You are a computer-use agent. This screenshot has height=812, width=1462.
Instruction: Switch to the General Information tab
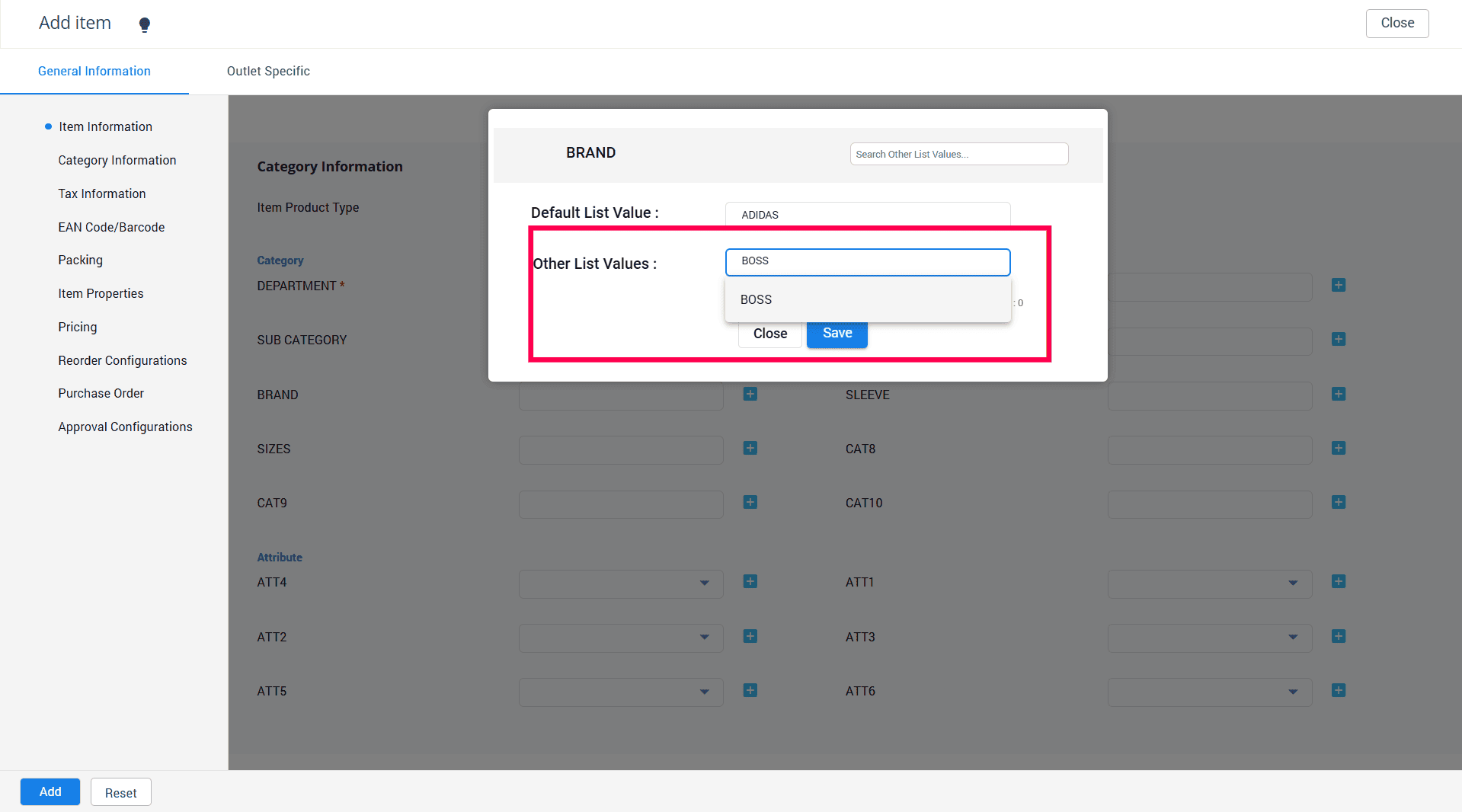coord(94,71)
